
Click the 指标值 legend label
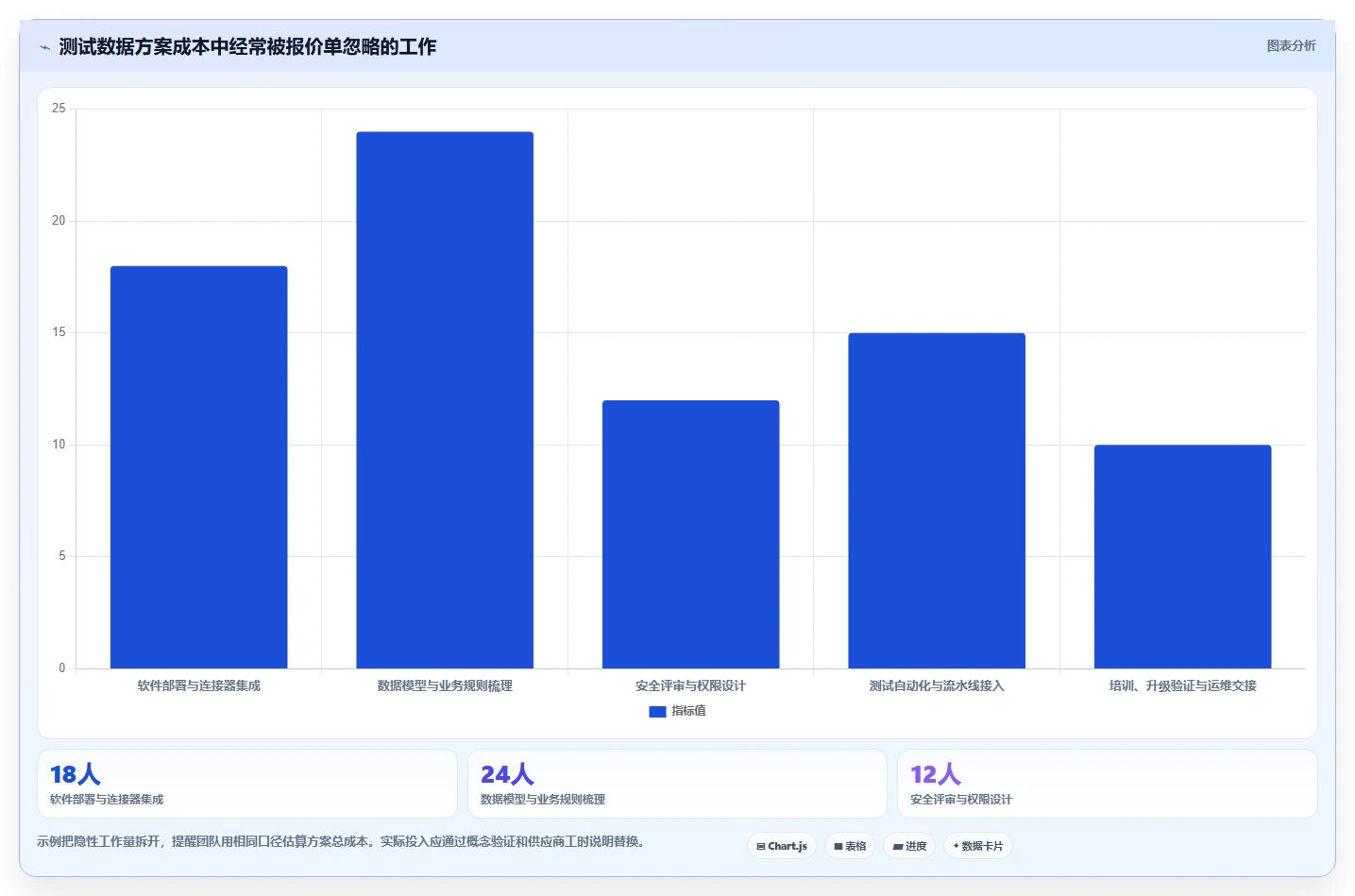point(688,711)
